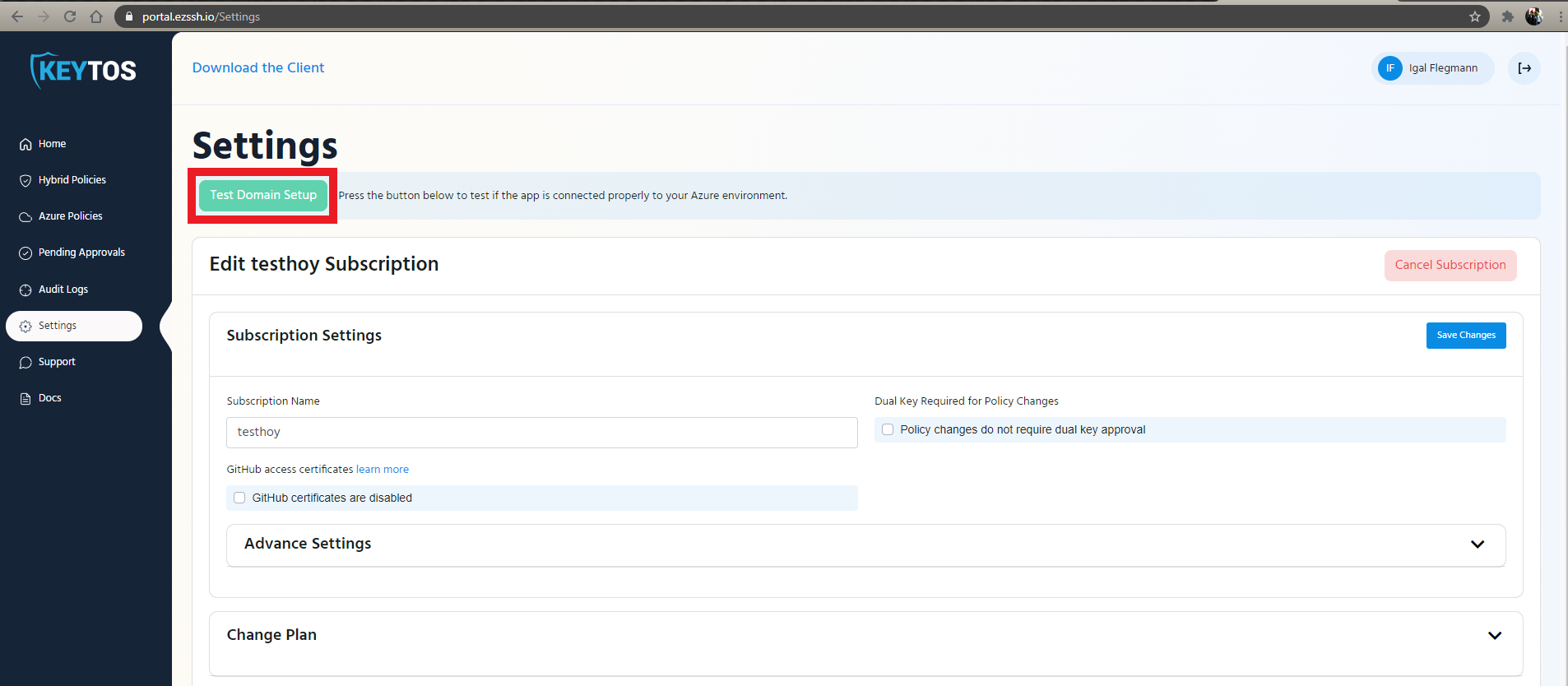Image resolution: width=1568 pixels, height=686 pixels.
Task: Click the Cancel Subscription button
Action: pos(1450,265)
